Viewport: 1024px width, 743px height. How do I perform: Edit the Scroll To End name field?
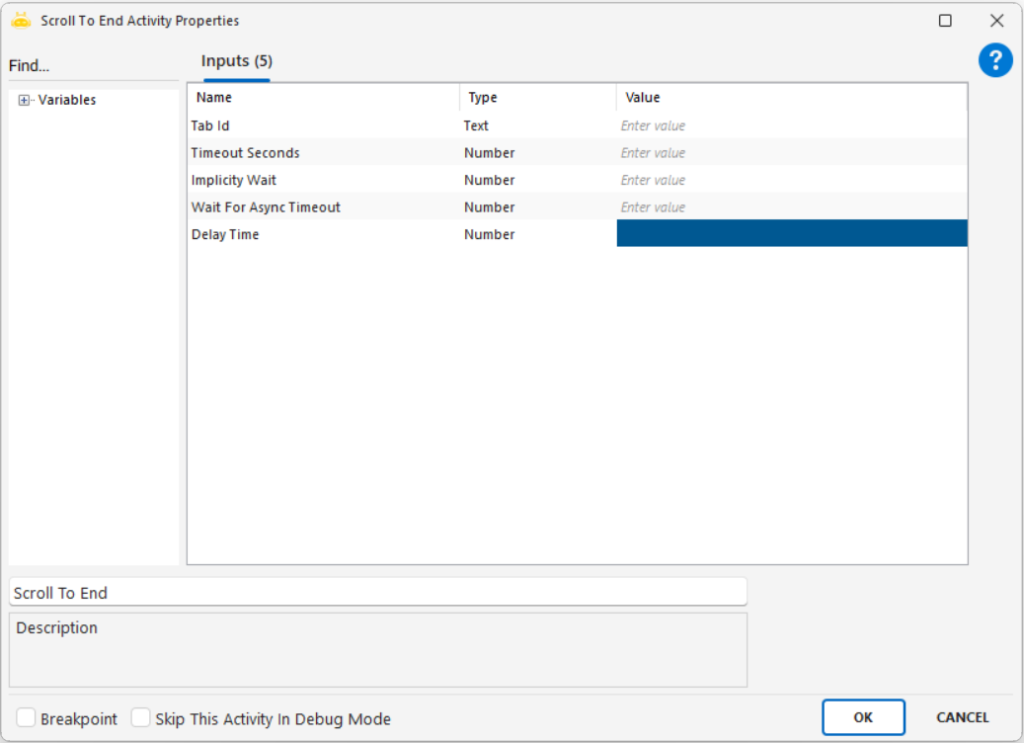(377, 592)
